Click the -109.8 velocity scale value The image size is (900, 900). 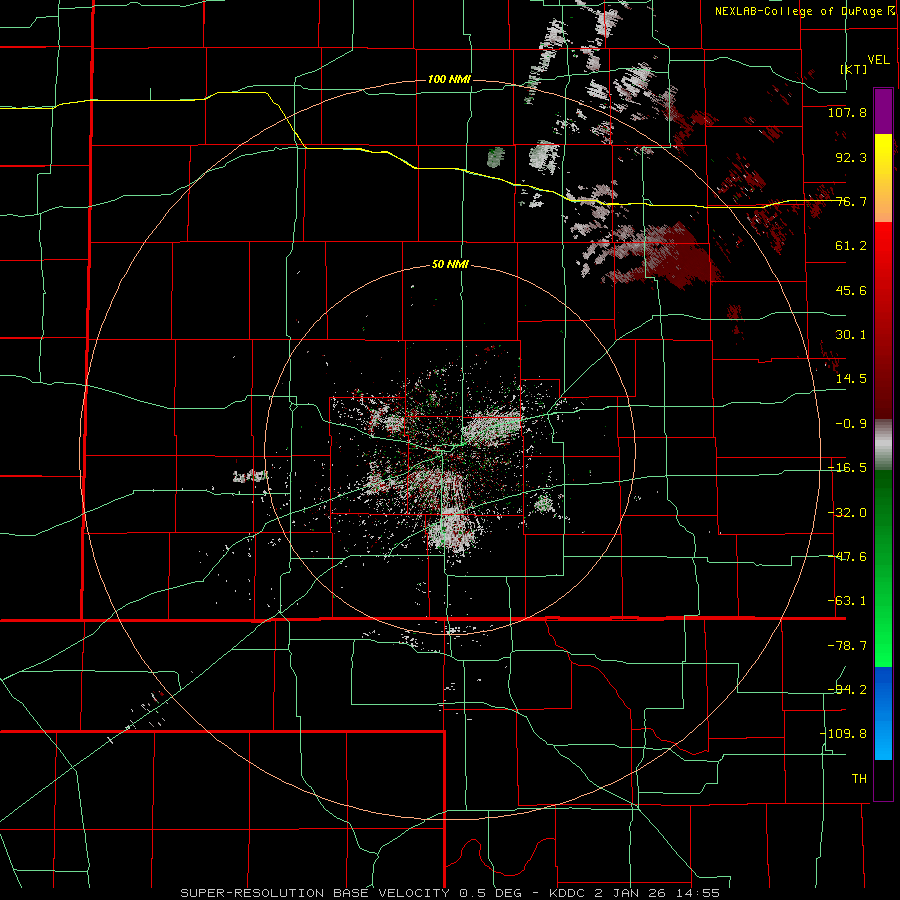pos(843,734)
